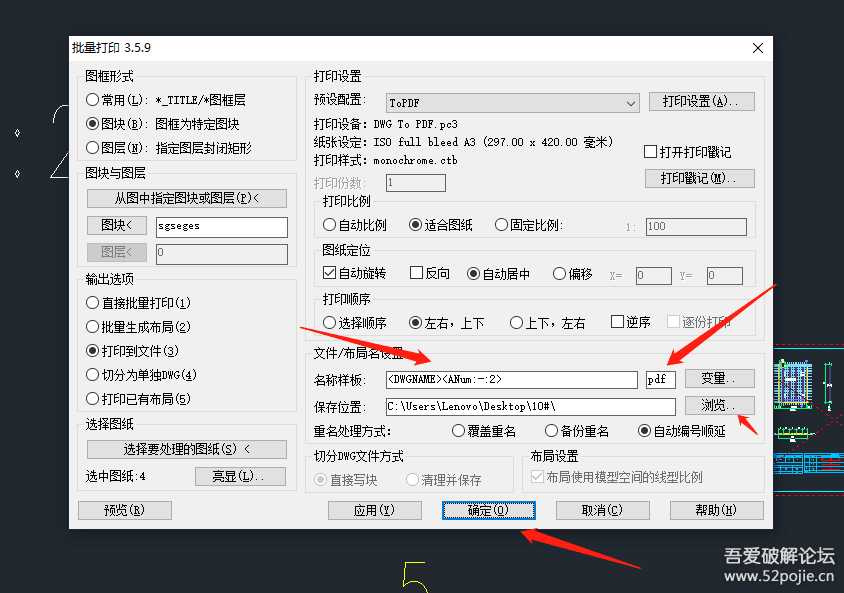Open the ToPDF preset configuration dropdown

630,102
